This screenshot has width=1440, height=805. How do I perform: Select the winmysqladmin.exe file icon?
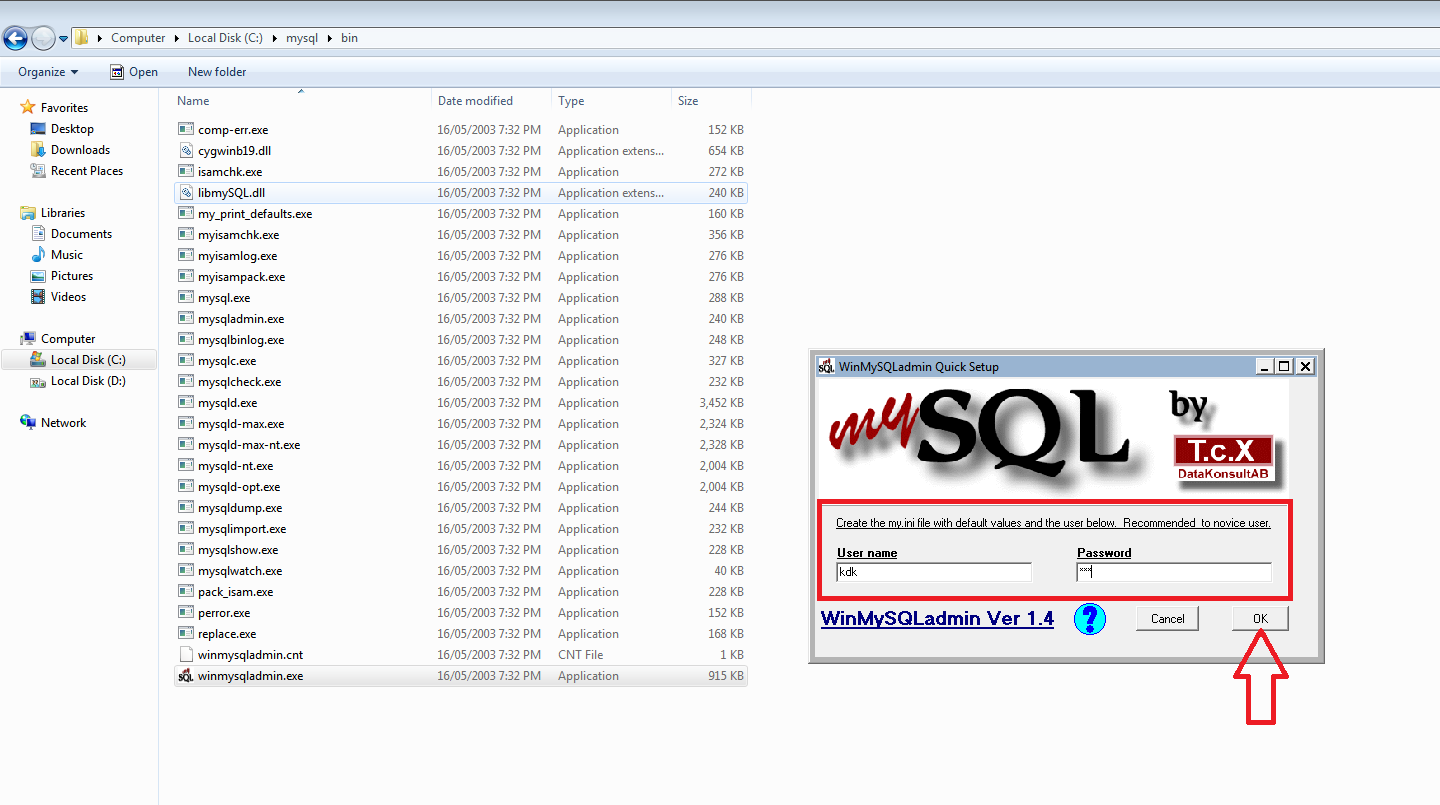(x=185, y=676)
